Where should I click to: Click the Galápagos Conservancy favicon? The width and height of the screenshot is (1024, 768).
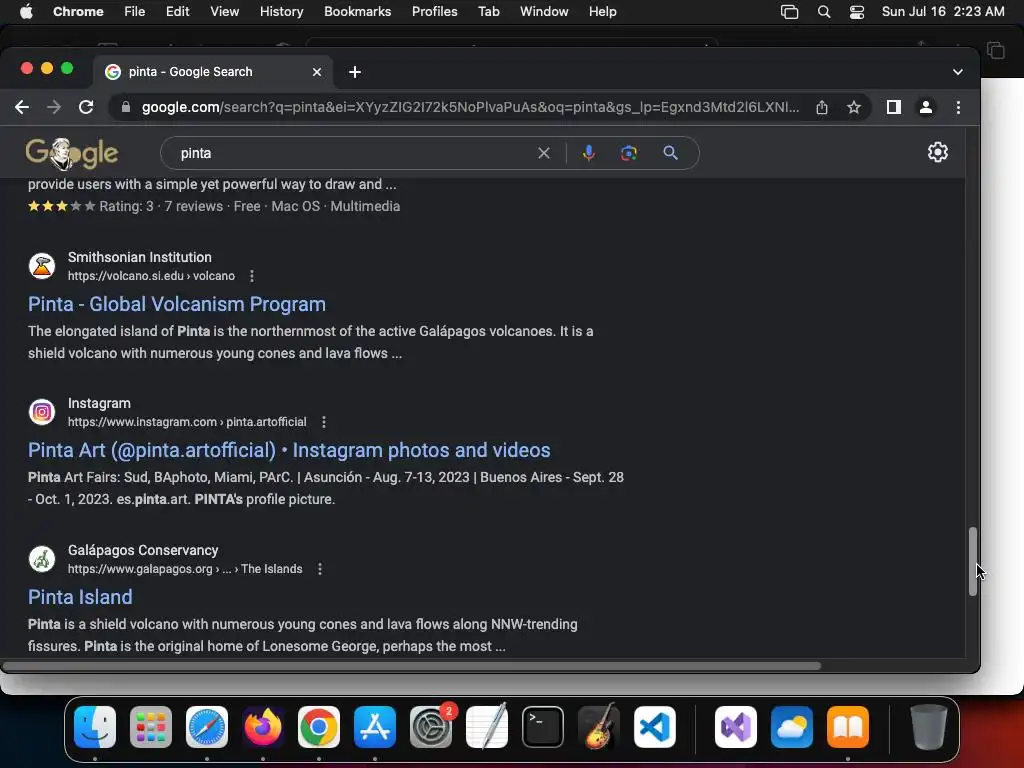[x=42, y=559]
